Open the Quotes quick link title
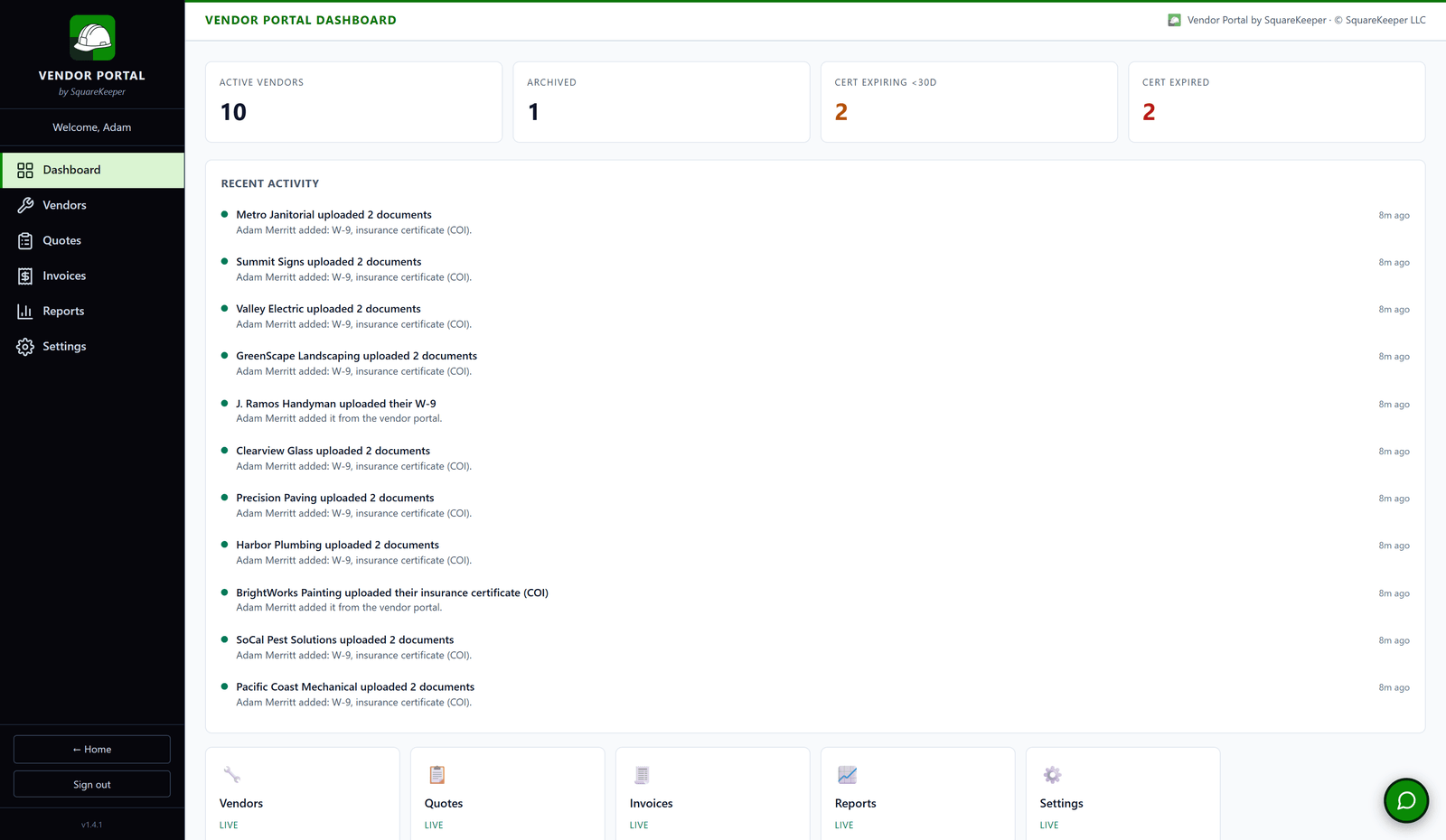 pos(444,803)
